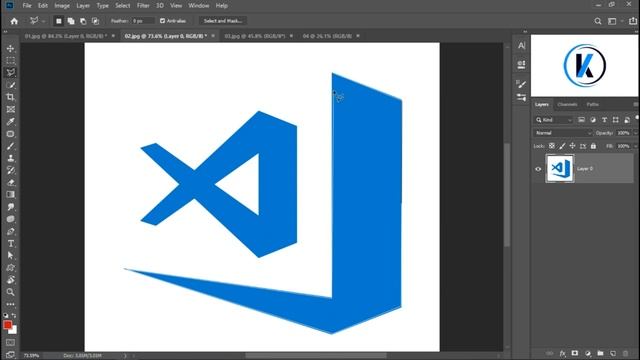The height and width of the screenshot is (360, 640).
Task: Add a layer mask
Action: (x=575, y=353)
